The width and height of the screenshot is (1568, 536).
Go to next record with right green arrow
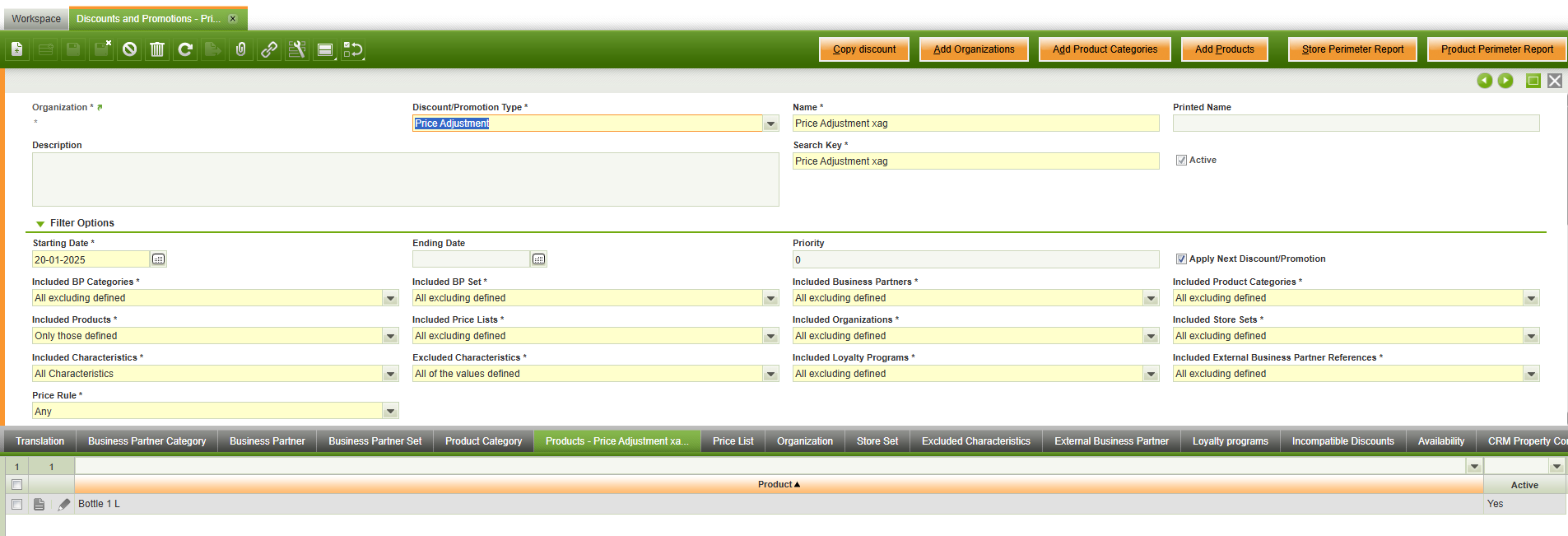coord(1505,81)
